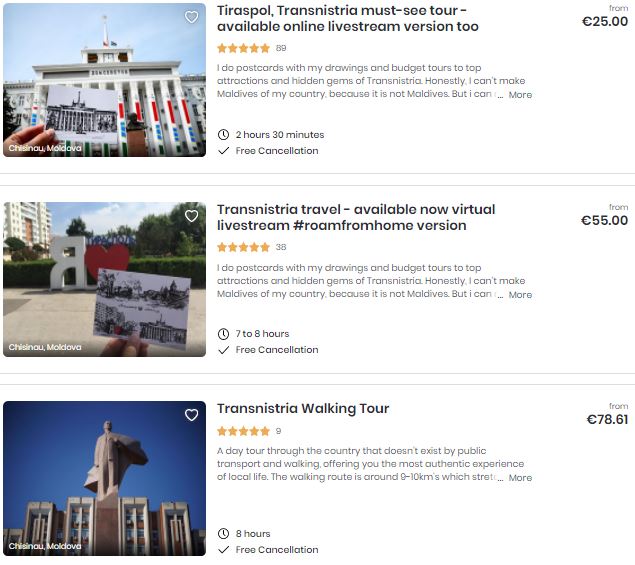635x565 pixels.
Task: Open the Transnistria Walking Tour title link
Action: pos(303,408)
